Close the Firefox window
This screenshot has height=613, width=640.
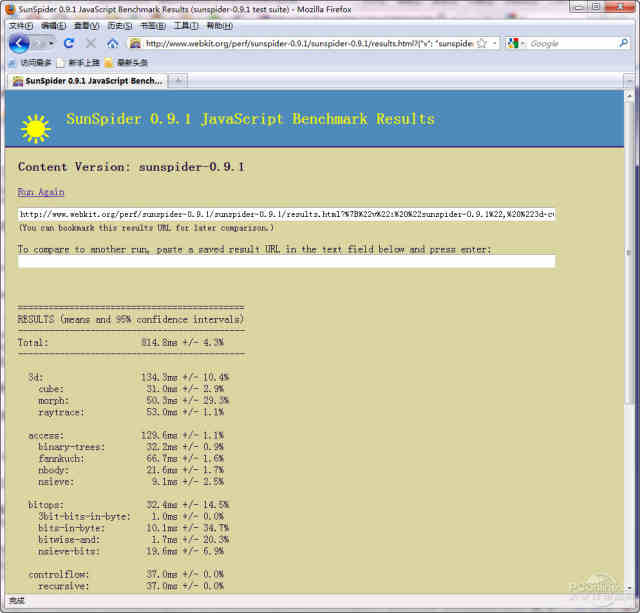620,6
